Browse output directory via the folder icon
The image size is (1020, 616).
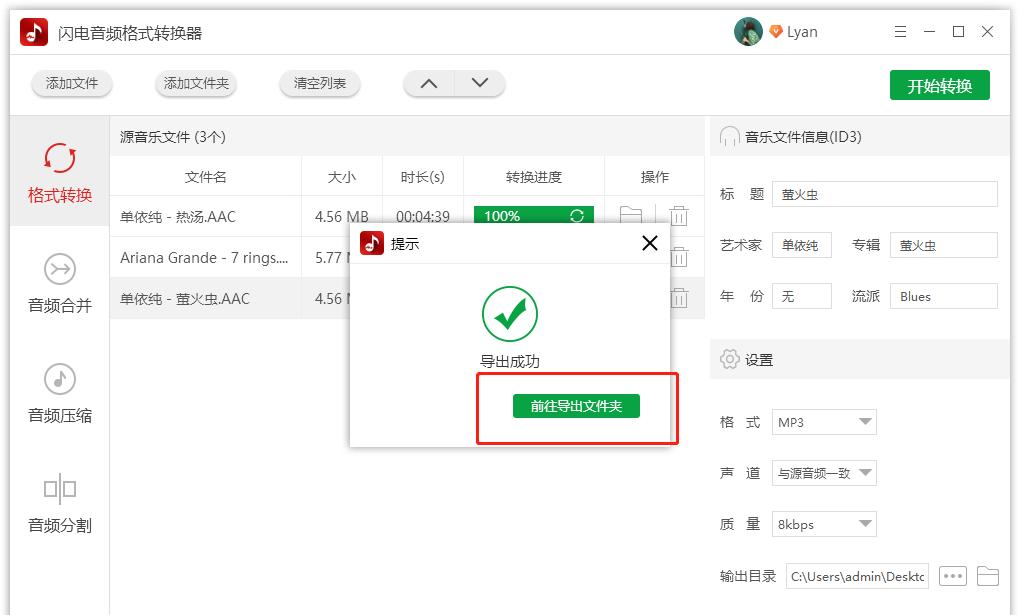(987, 575)
